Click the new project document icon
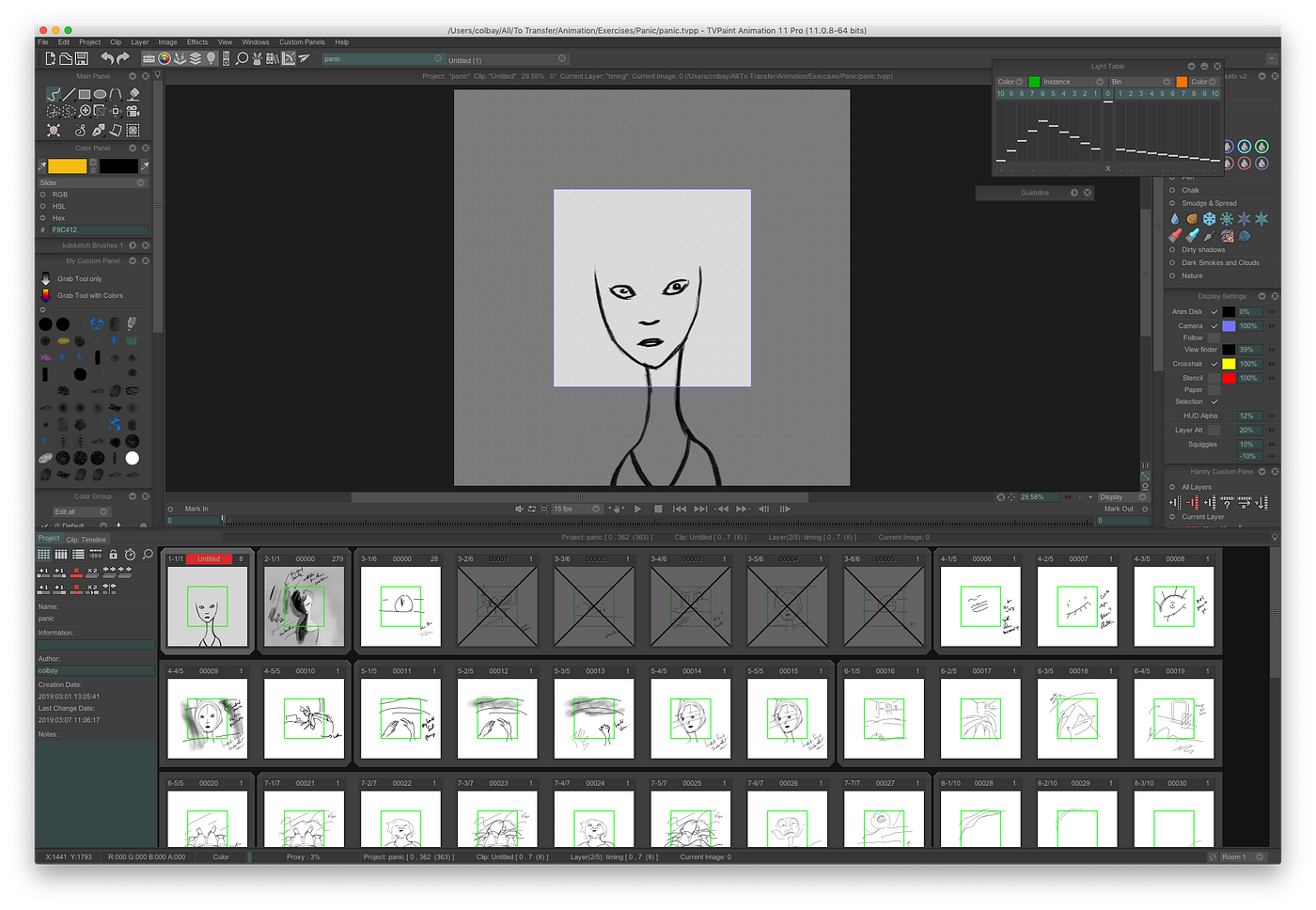 (51, 58)
